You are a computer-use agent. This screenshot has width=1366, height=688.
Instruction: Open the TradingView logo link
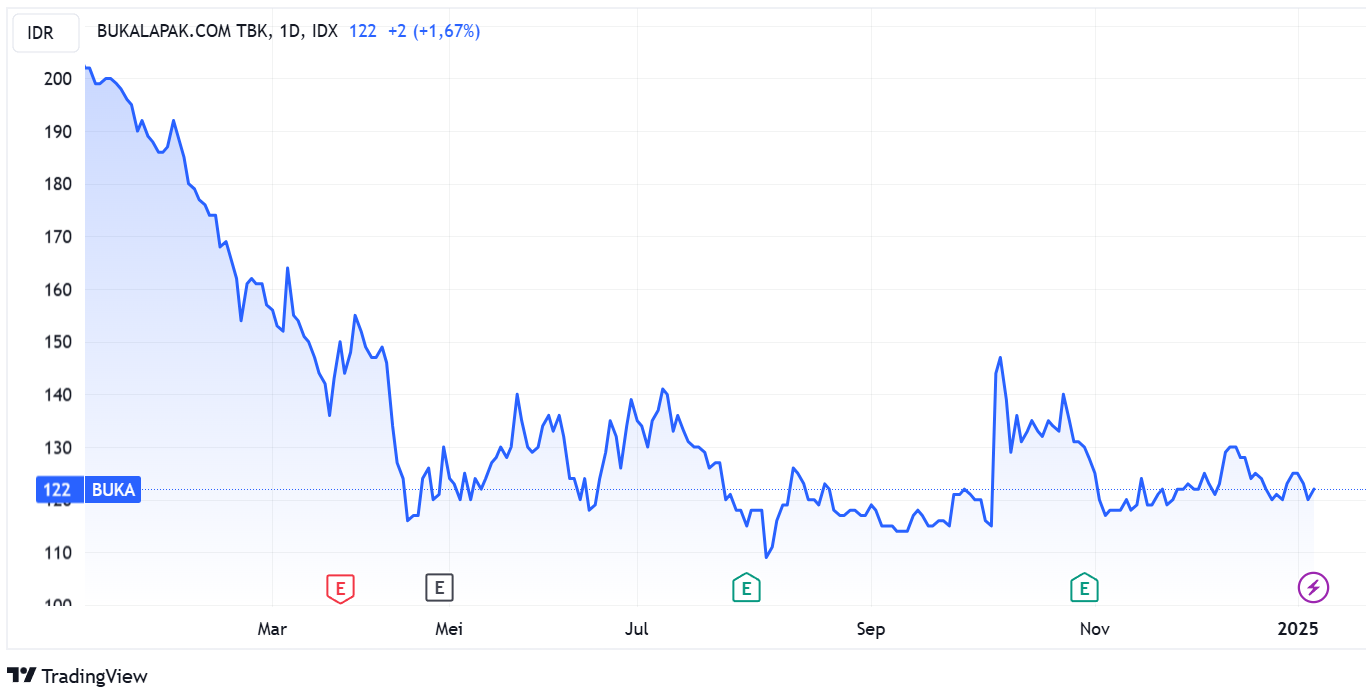tap(77, 676)
